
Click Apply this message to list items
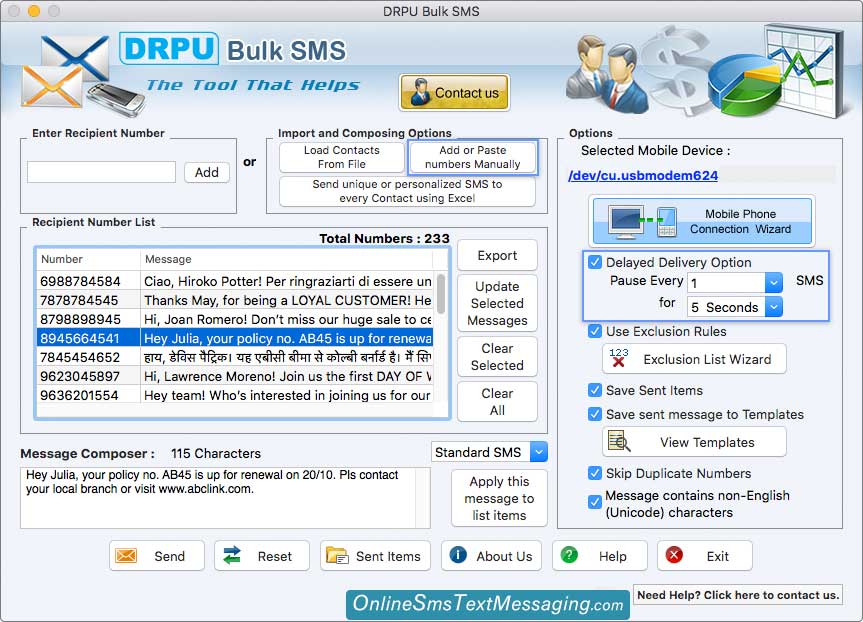click(499, 498)
